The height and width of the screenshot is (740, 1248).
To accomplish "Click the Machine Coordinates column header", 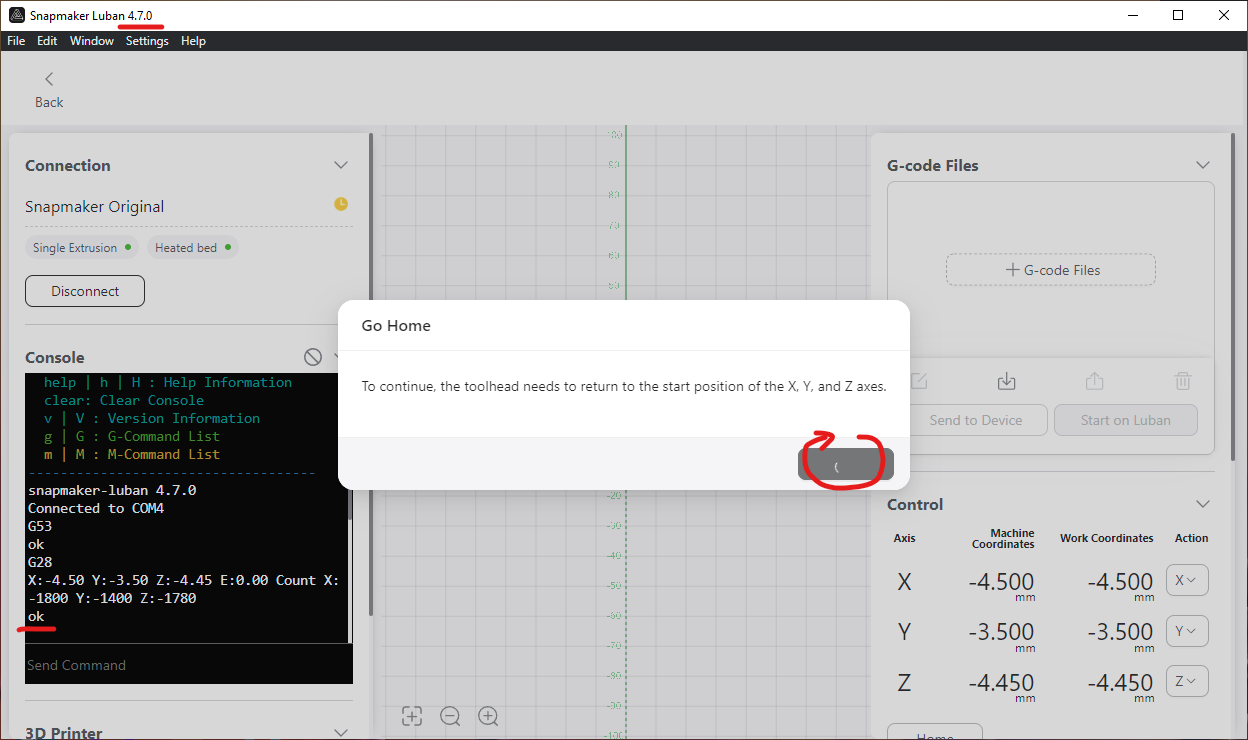I will pos(1003,539).
